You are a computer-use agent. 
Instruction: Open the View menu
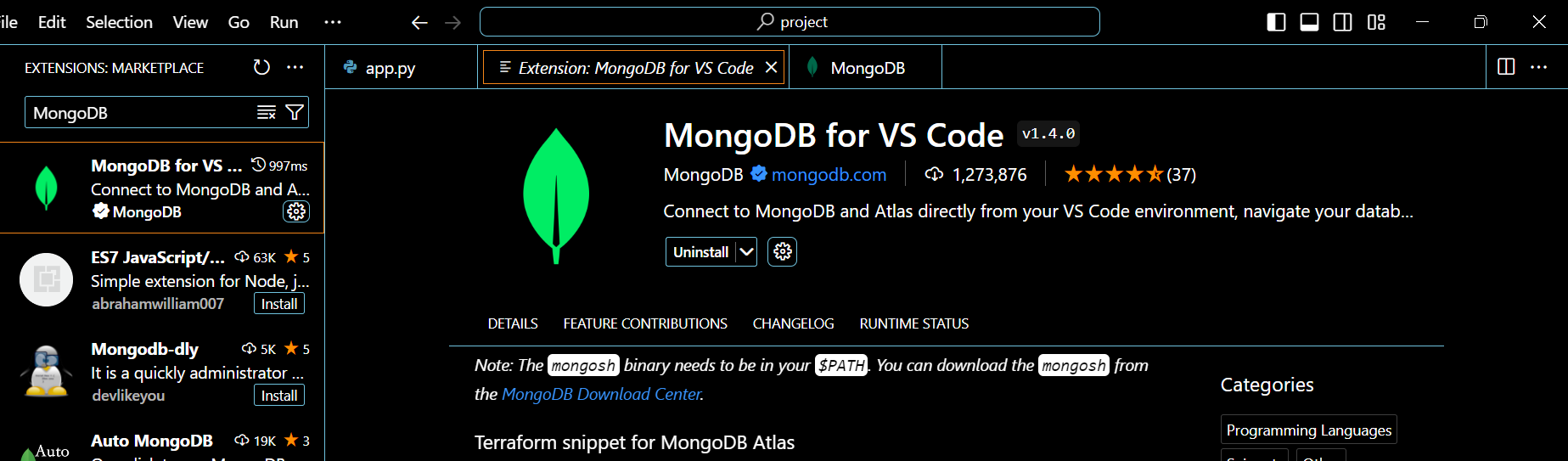point(190,22)
